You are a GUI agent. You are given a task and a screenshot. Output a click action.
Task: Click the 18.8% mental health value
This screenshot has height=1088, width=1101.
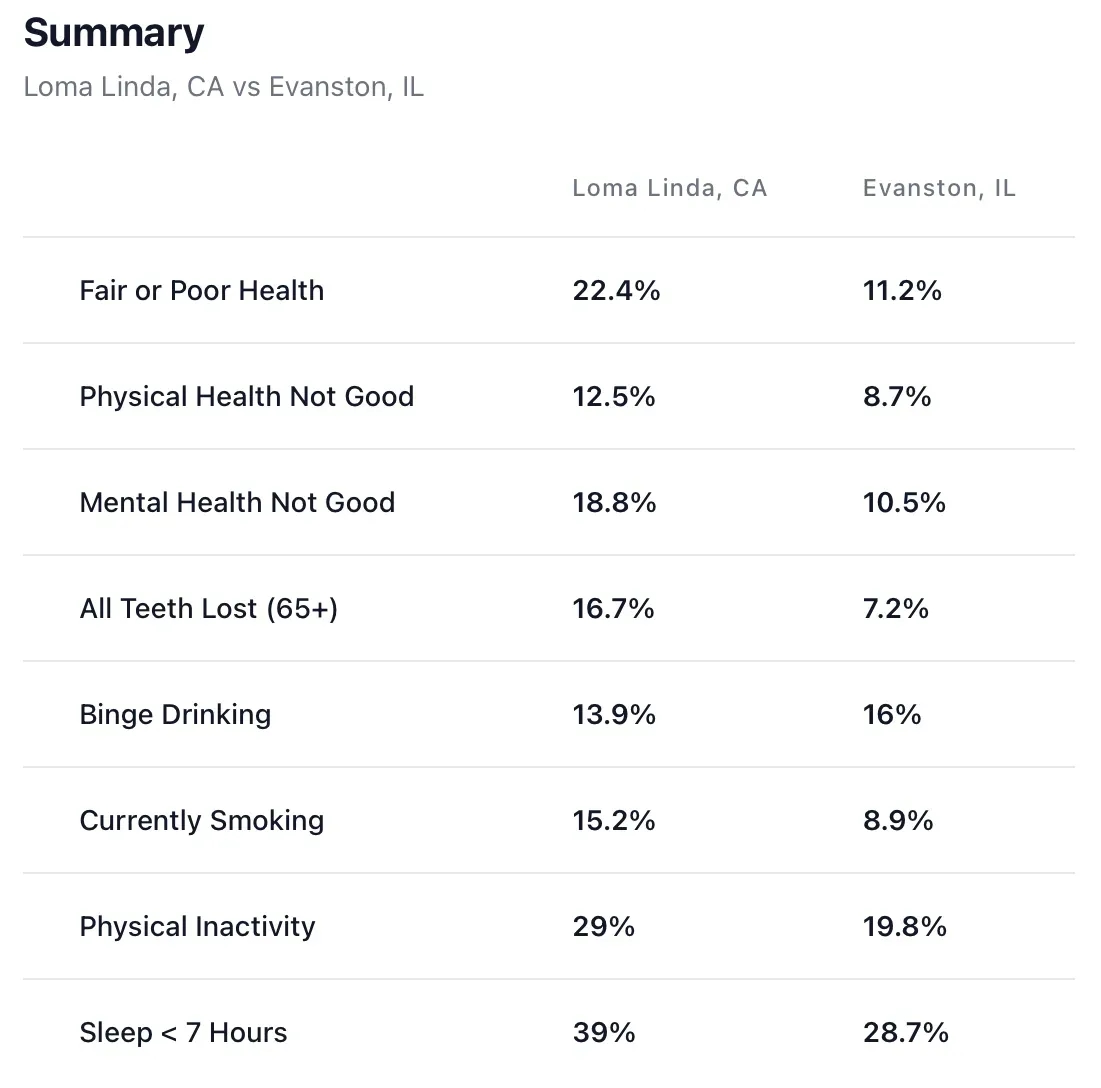pos(614,502)
